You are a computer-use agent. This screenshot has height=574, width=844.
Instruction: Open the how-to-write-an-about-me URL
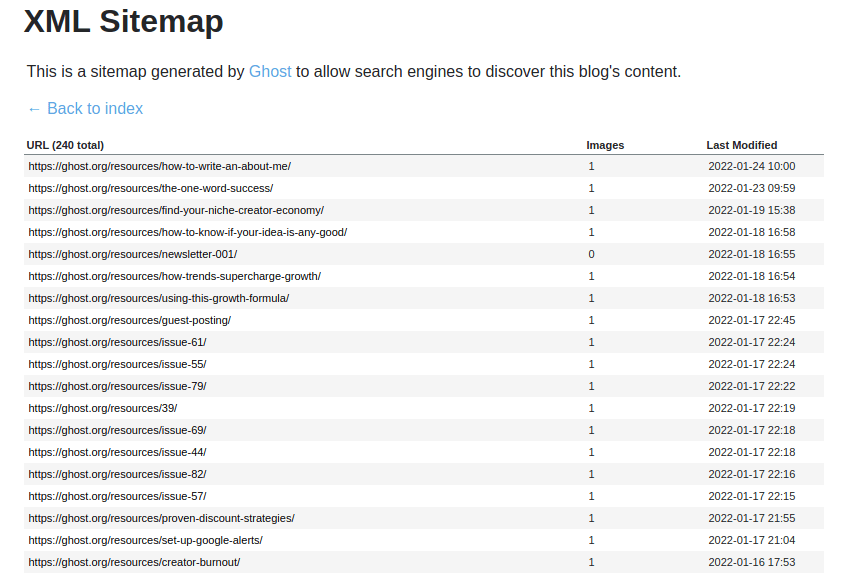click(x=159, y=166)
